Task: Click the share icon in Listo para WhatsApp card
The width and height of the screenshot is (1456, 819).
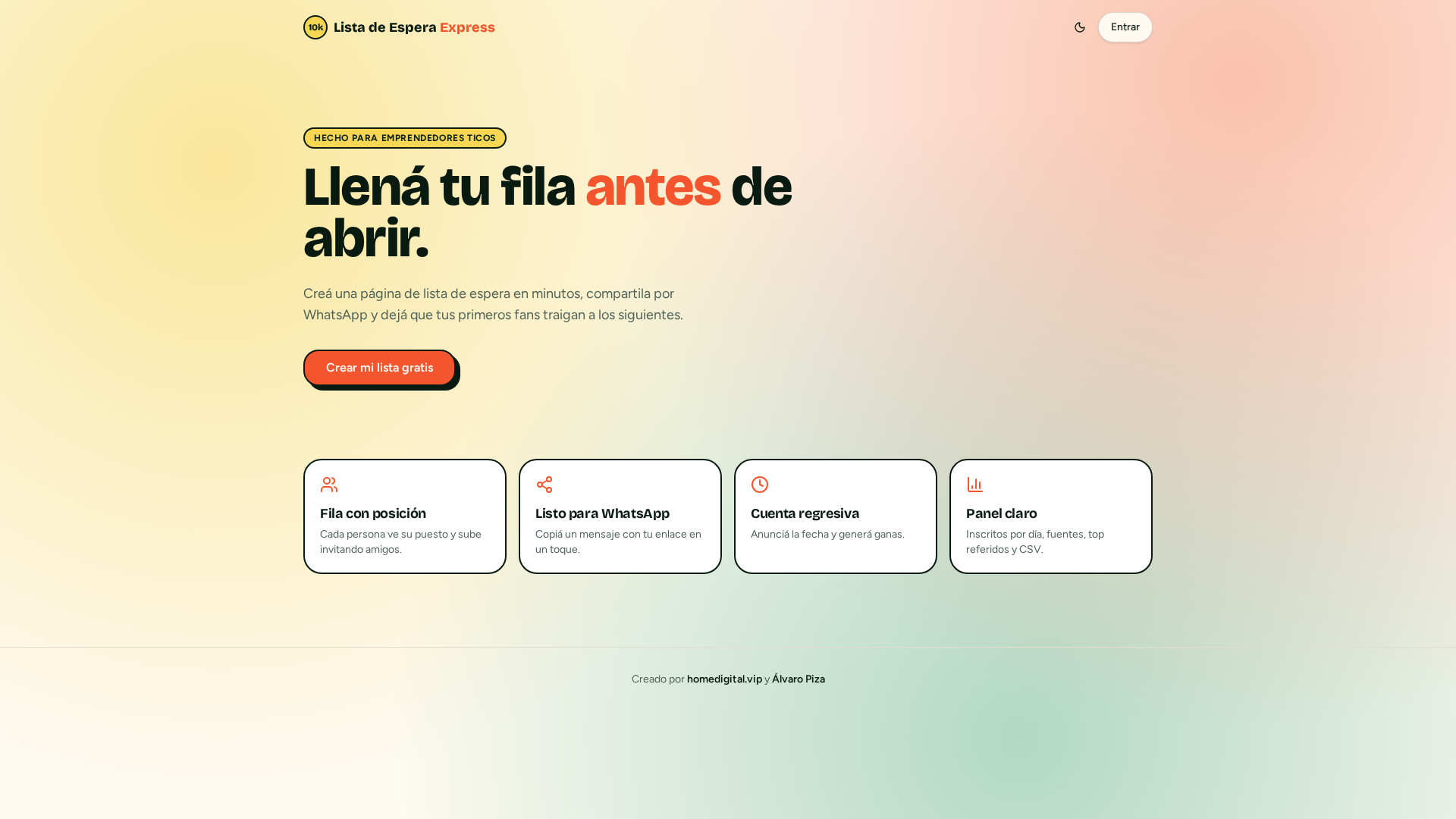Action: pos(544,485)
